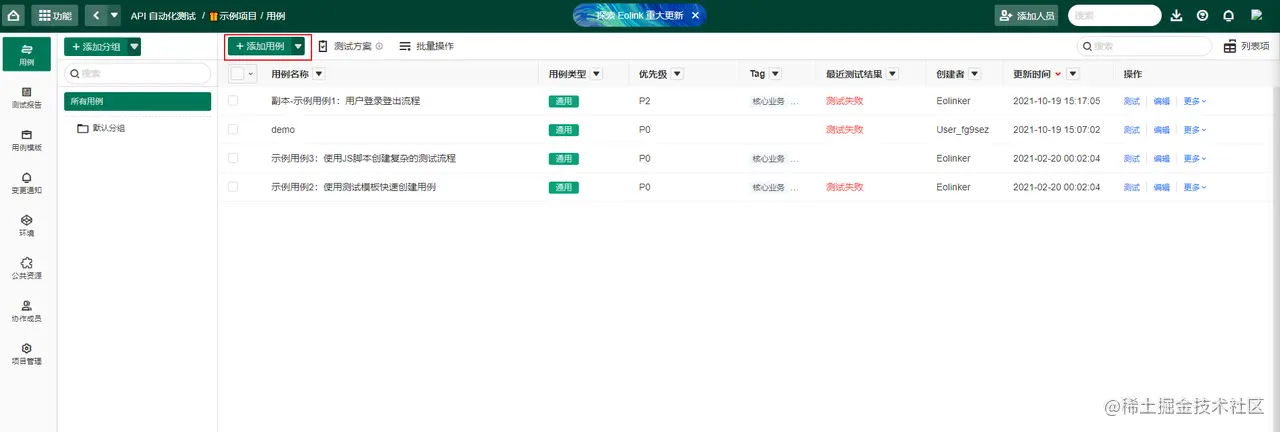Open the demo test case

pyautogui.click(x=283, y=130)
